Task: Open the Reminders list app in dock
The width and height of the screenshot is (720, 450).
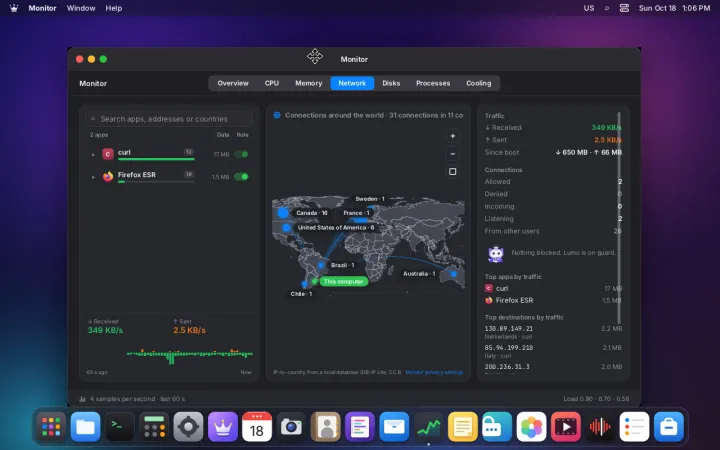Action: click(634, 427)
